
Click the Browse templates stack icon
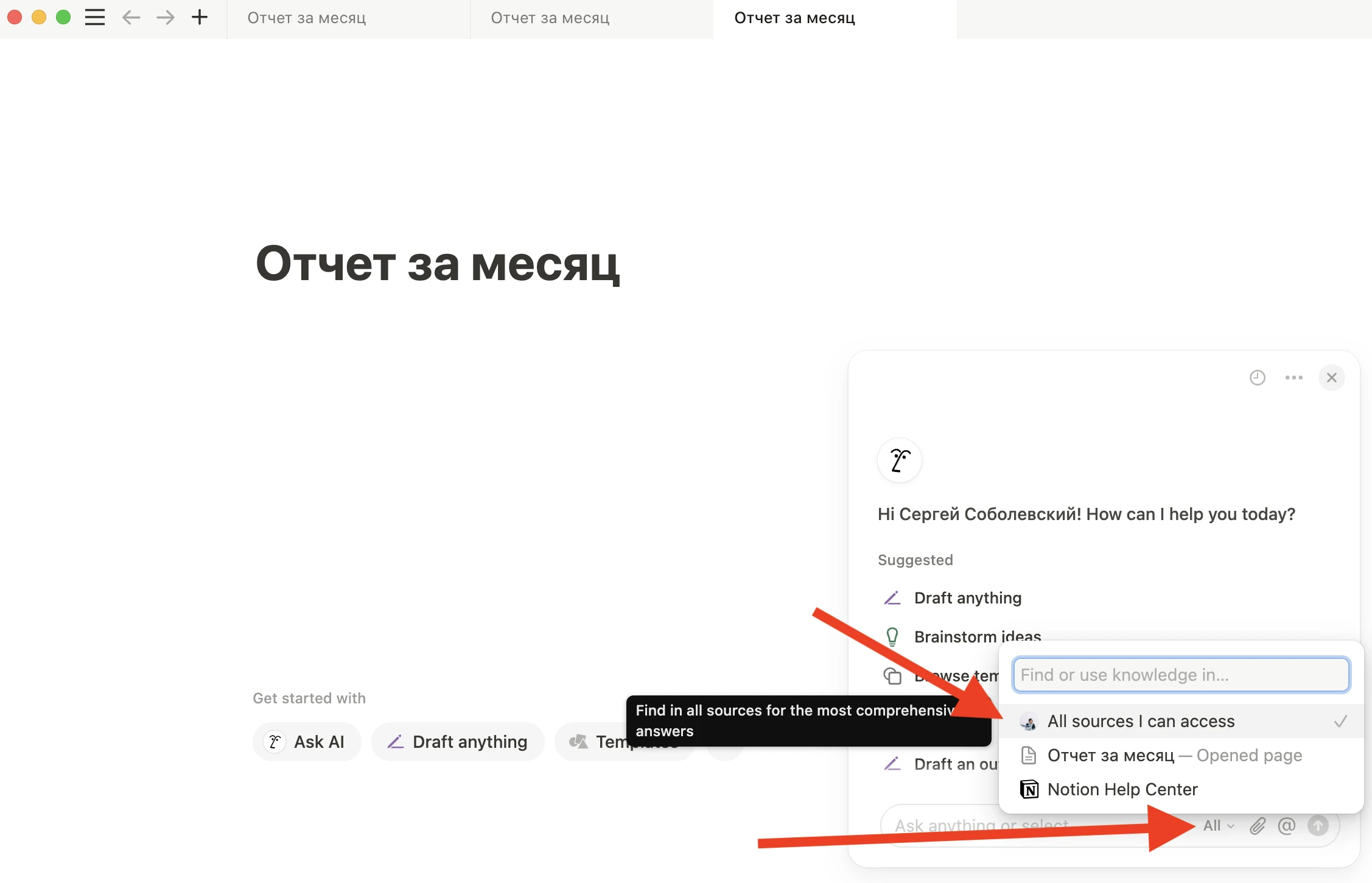(x=892, y=676)
